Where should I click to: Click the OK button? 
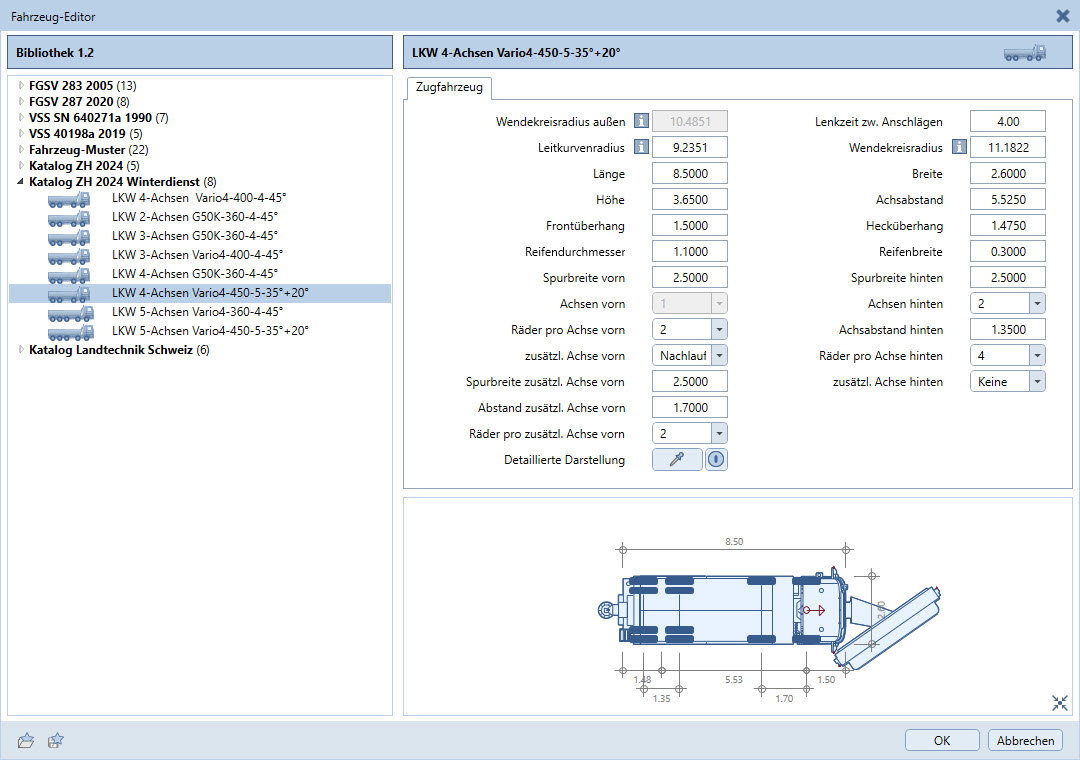(x=942, y=741)
